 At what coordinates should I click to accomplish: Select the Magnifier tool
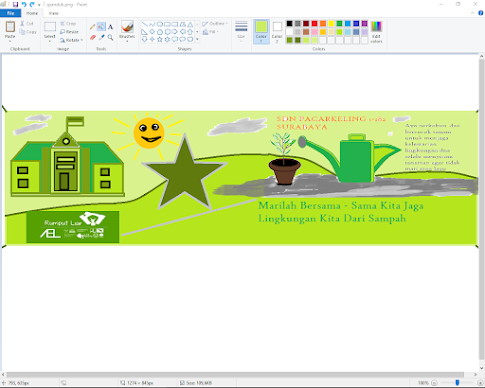click(x=110, y=38)
